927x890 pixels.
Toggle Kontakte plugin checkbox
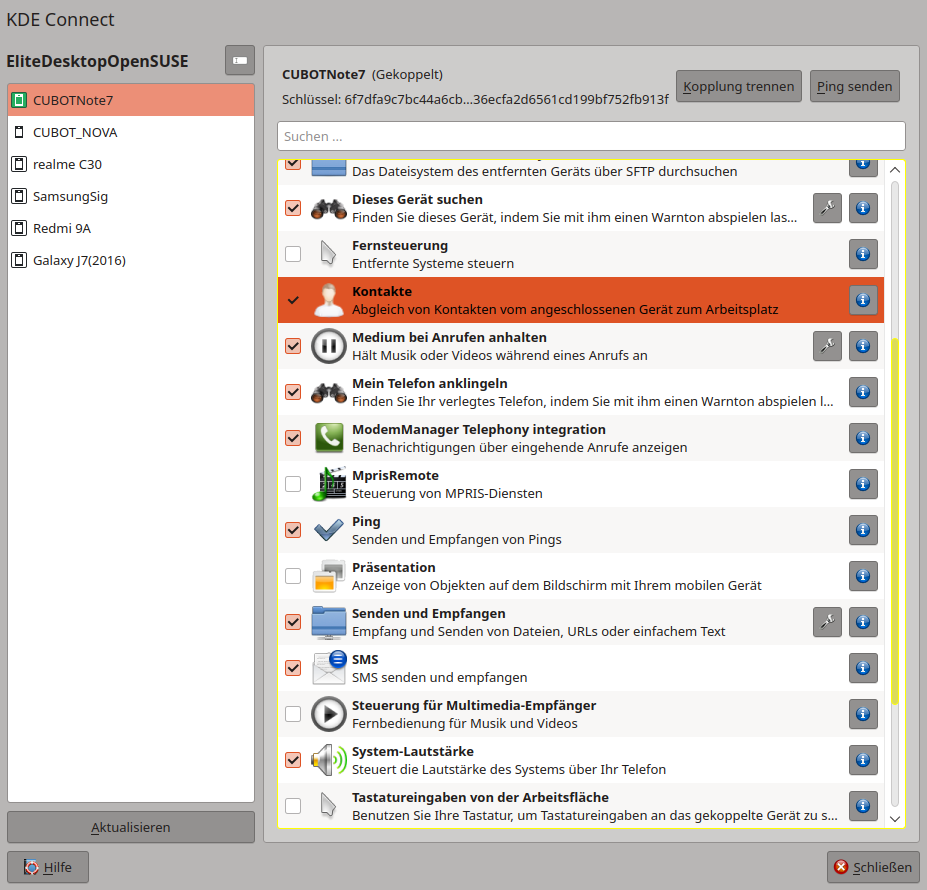click(x=293, y=300)
